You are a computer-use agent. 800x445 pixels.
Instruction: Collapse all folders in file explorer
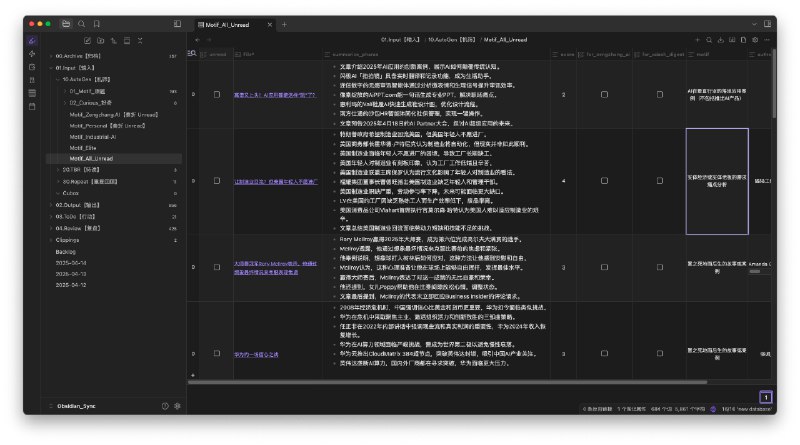pos(140,40)
